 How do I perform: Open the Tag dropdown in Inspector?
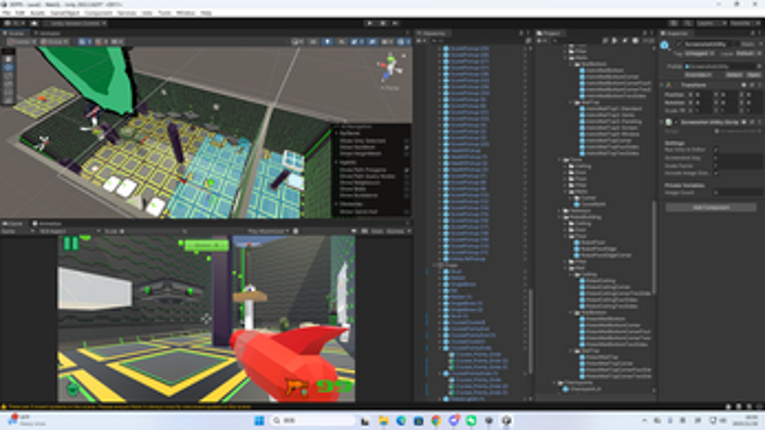[x=702, y=53]
